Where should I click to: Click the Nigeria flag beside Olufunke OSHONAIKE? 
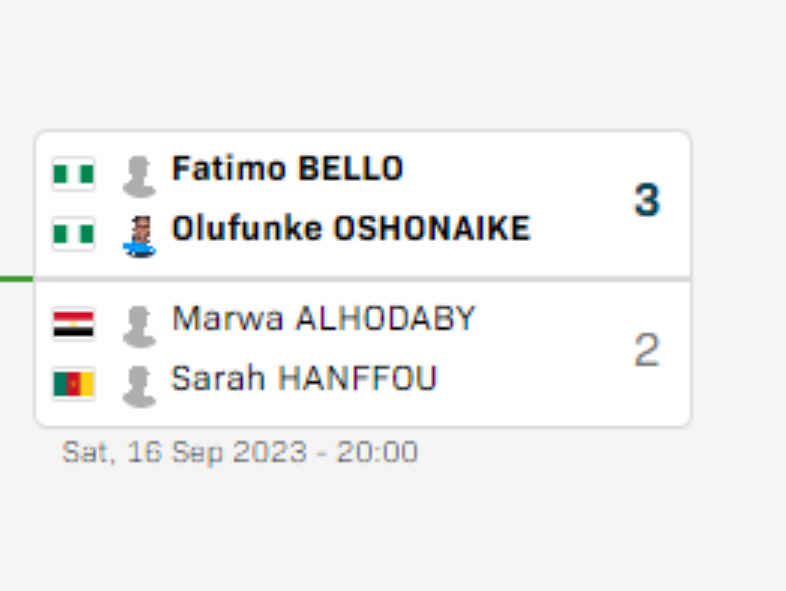click(x=74, y=234)
